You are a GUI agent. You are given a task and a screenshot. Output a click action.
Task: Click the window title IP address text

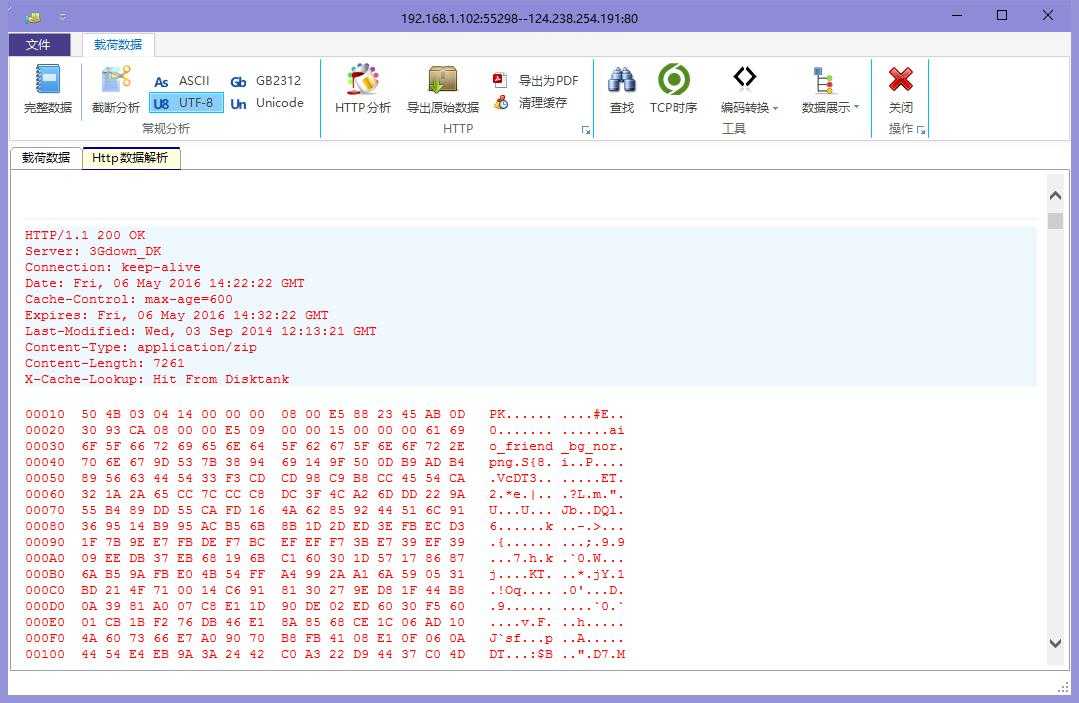point(520,19)
